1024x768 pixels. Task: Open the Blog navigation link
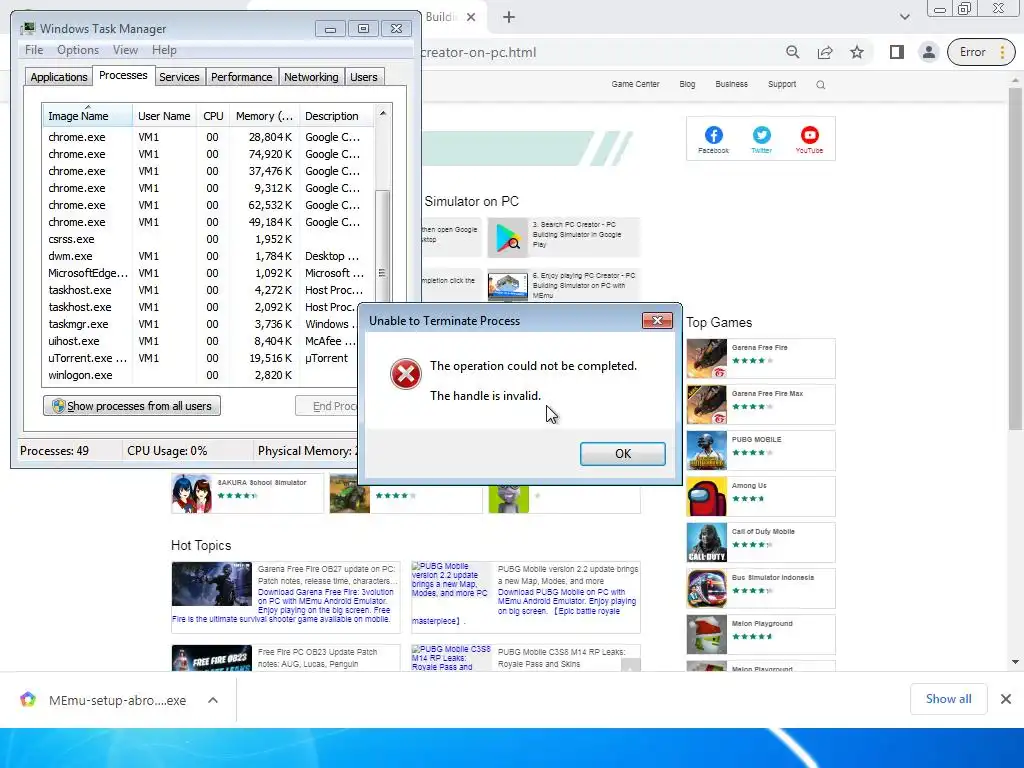point(687,84)
